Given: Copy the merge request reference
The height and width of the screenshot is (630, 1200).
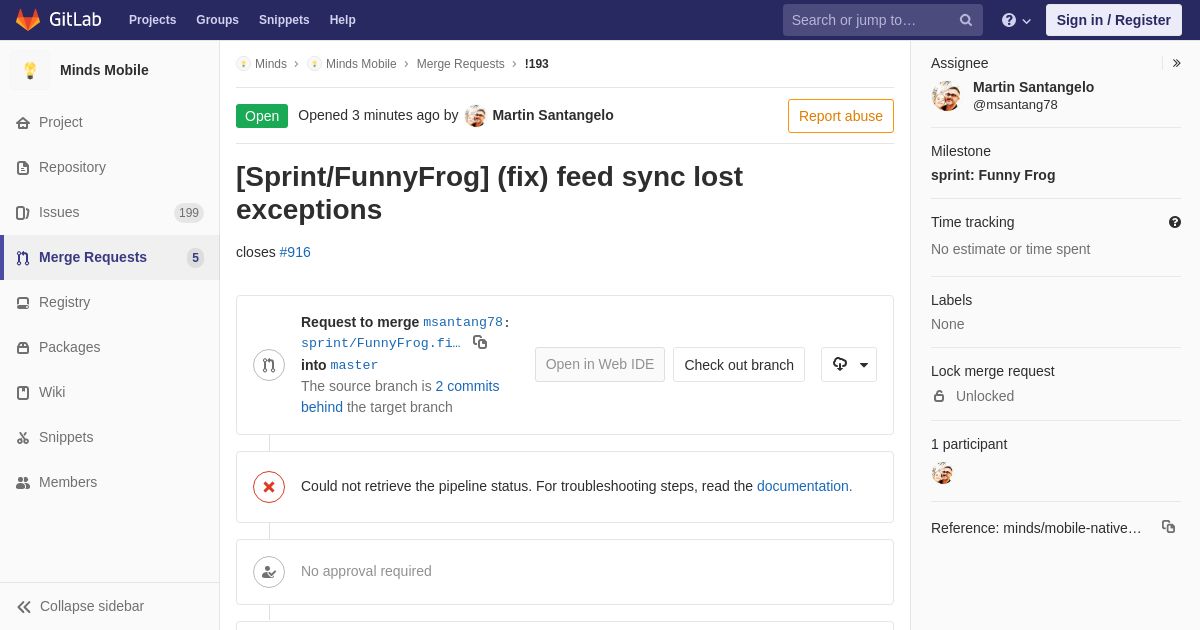Looking at the screenshot, I should point(1168,527).
